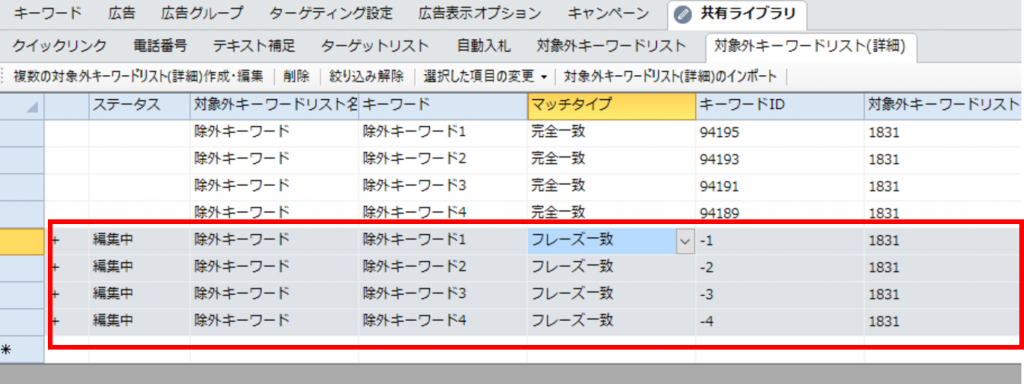Click the 完全一致 cell for ID 94191
1024x384 pixels.
click(x=611, y=186)
